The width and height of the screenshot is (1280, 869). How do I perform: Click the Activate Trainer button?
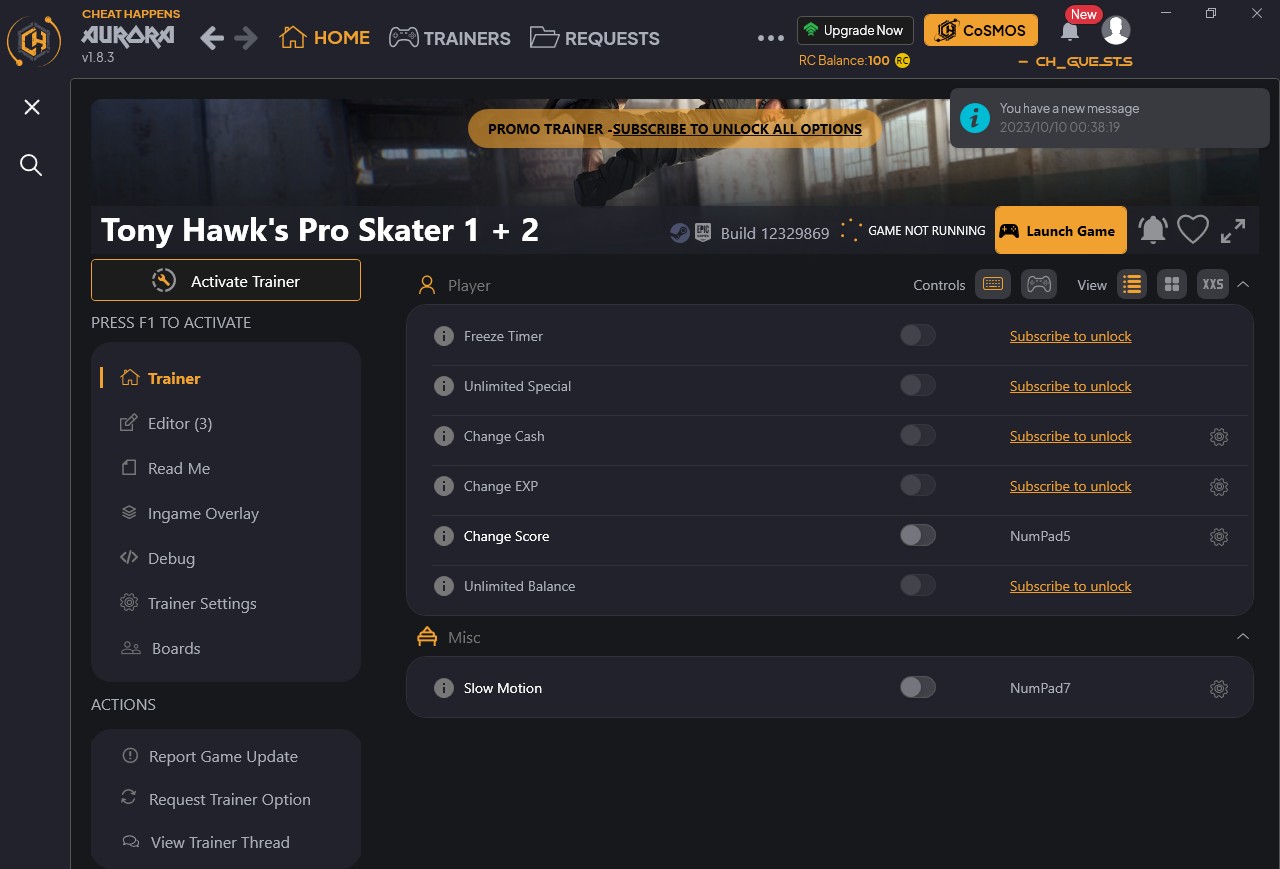point(226,280)
